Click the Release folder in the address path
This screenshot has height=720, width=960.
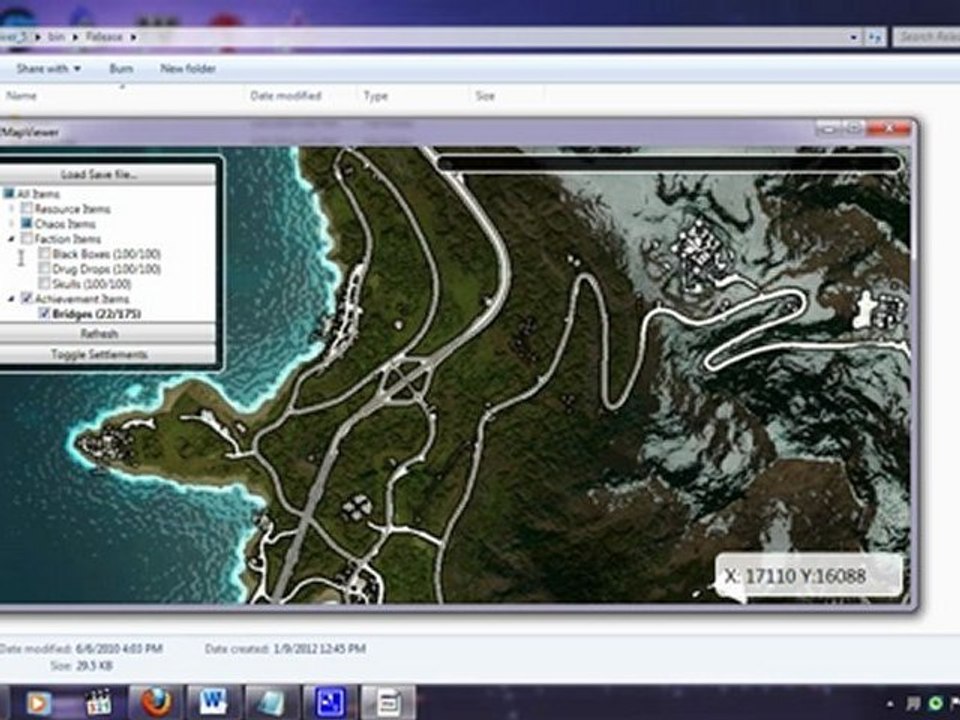[104, 37]
